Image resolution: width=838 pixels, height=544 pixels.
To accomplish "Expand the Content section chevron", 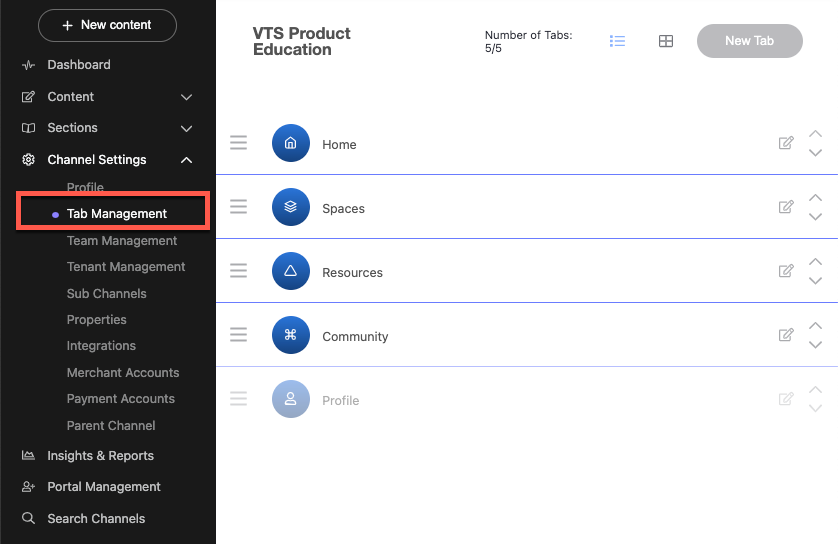I will click(x=187, y=97).
